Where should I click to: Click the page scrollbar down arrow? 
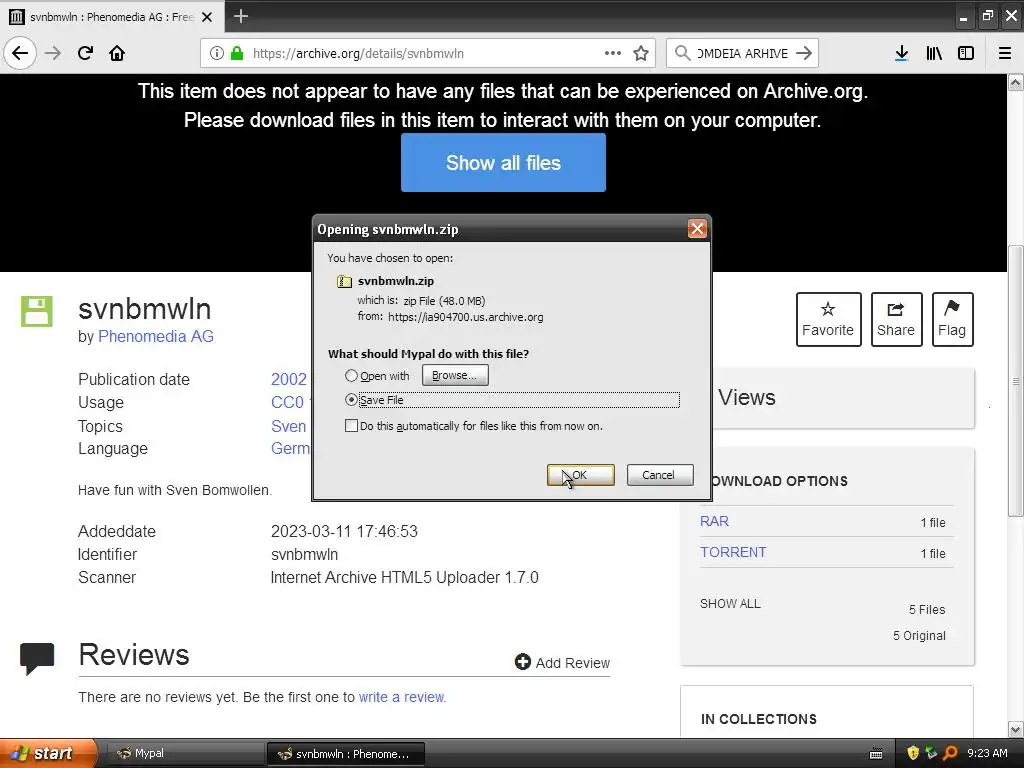pyautogui.click(x=1015, y=729)
